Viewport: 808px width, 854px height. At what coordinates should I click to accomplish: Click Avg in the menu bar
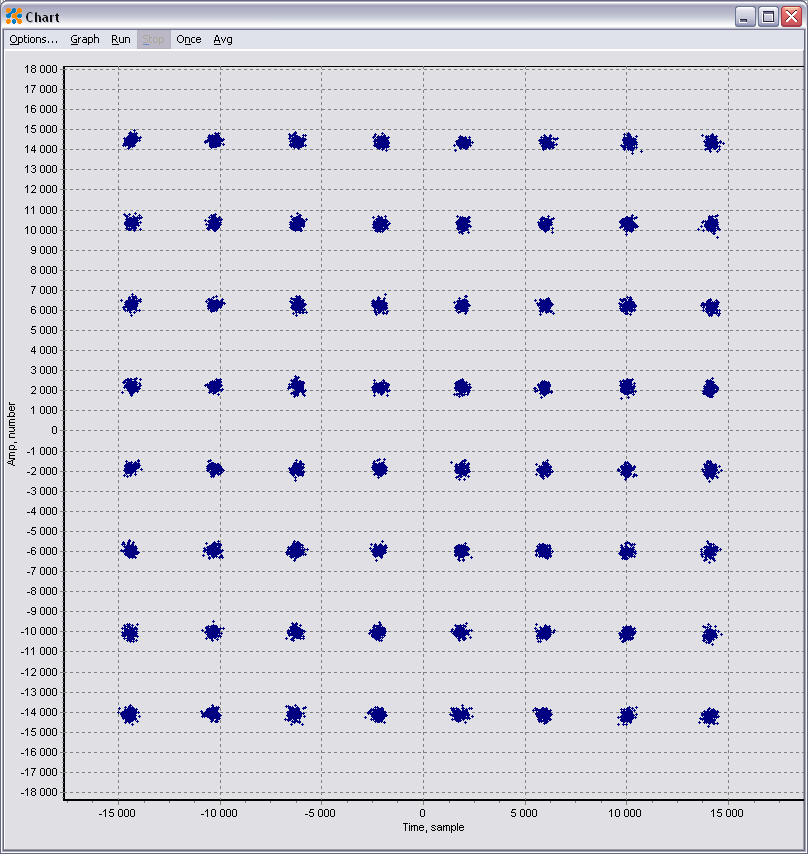pyautogui.click(x=223, y=39)
